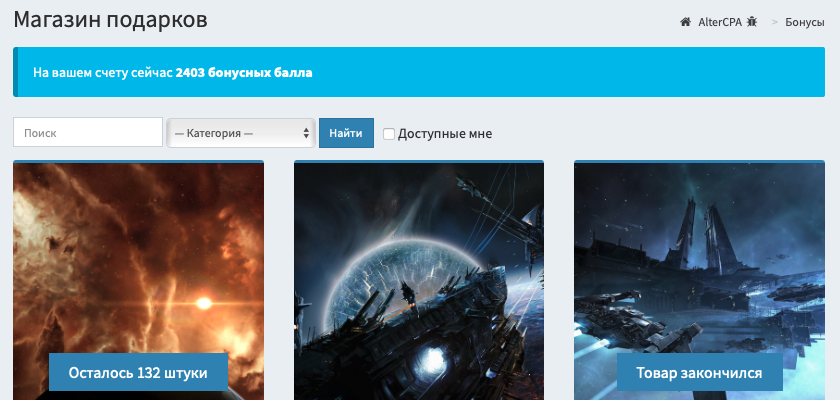Screen dimensions: 840x400
Task: Click the home icon in breadcrumb
Action: [685, 22]
